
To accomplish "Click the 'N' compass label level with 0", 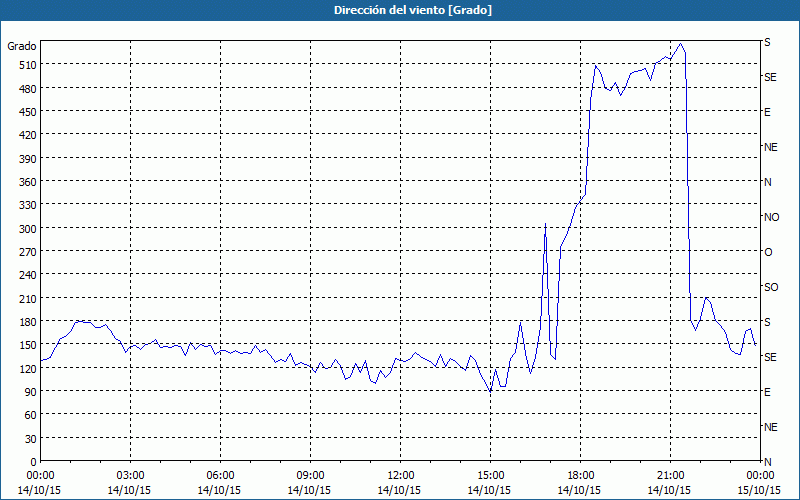I will [768, 462].
